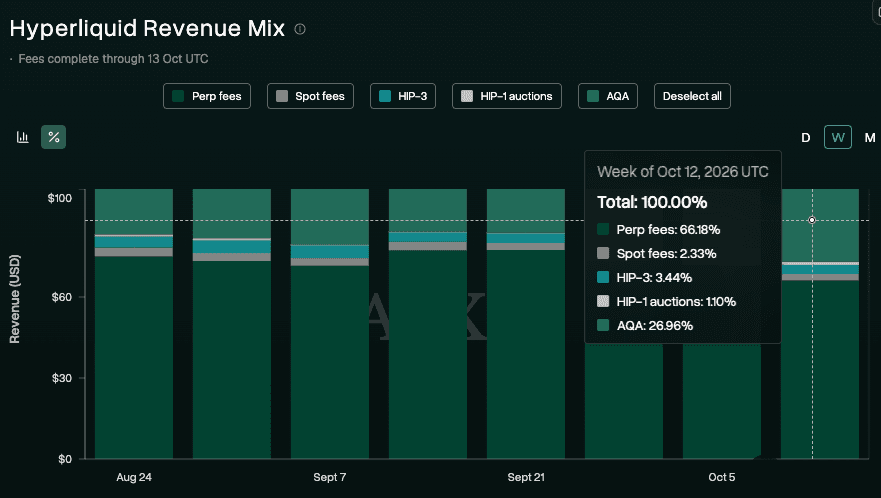Toggle the Spot fees series filter
This screenshot has width=881, height=498.
pos(310,96)
